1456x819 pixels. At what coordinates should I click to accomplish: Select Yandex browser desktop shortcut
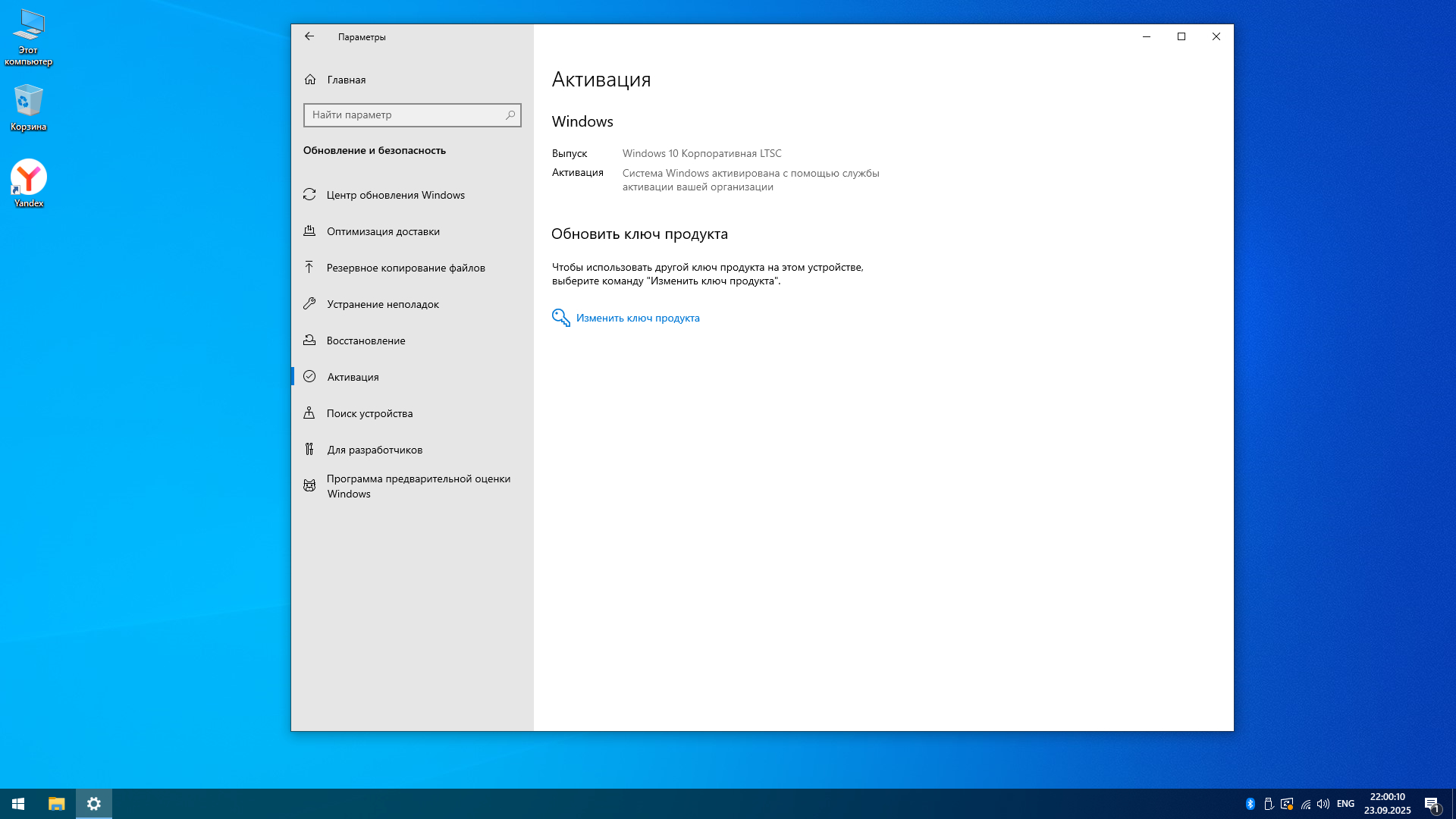28,184
